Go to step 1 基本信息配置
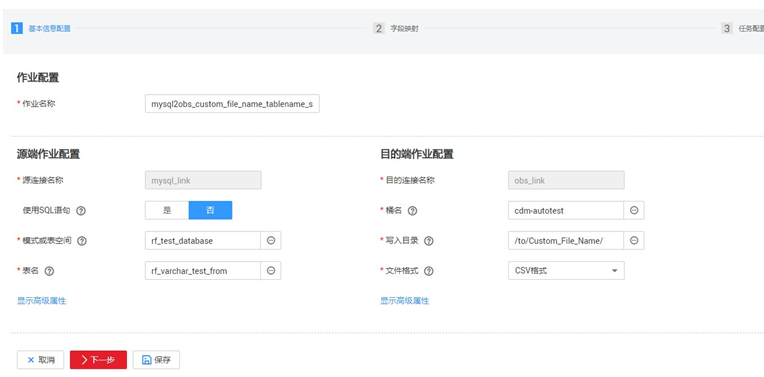 (41, 28)
